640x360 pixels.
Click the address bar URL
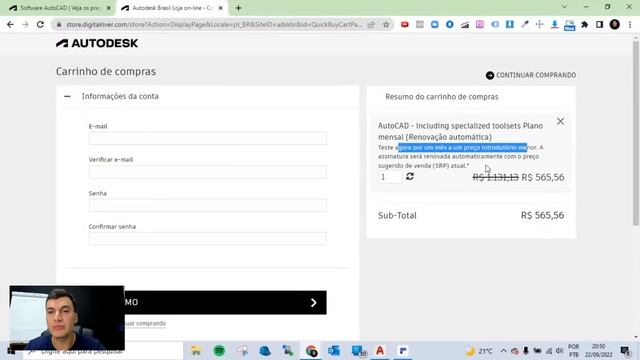pyautogui.click(x=214, y=24)
